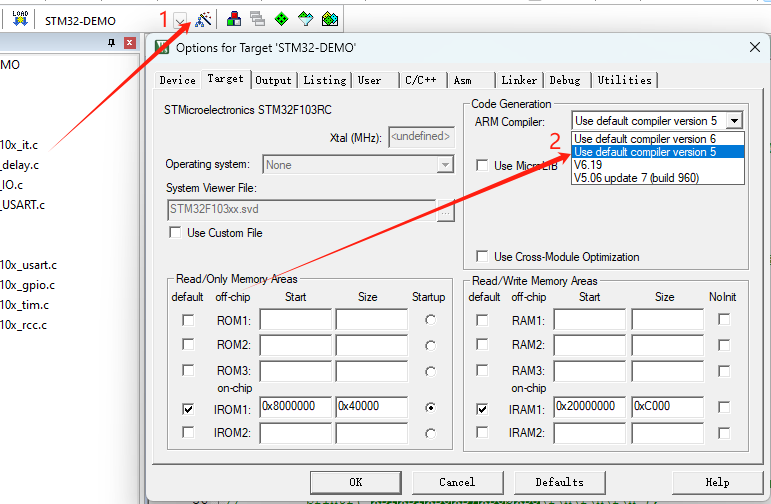Select the 10x_gpio.c file in project tree
The image size is (771, 504).
tap(28, 285)
